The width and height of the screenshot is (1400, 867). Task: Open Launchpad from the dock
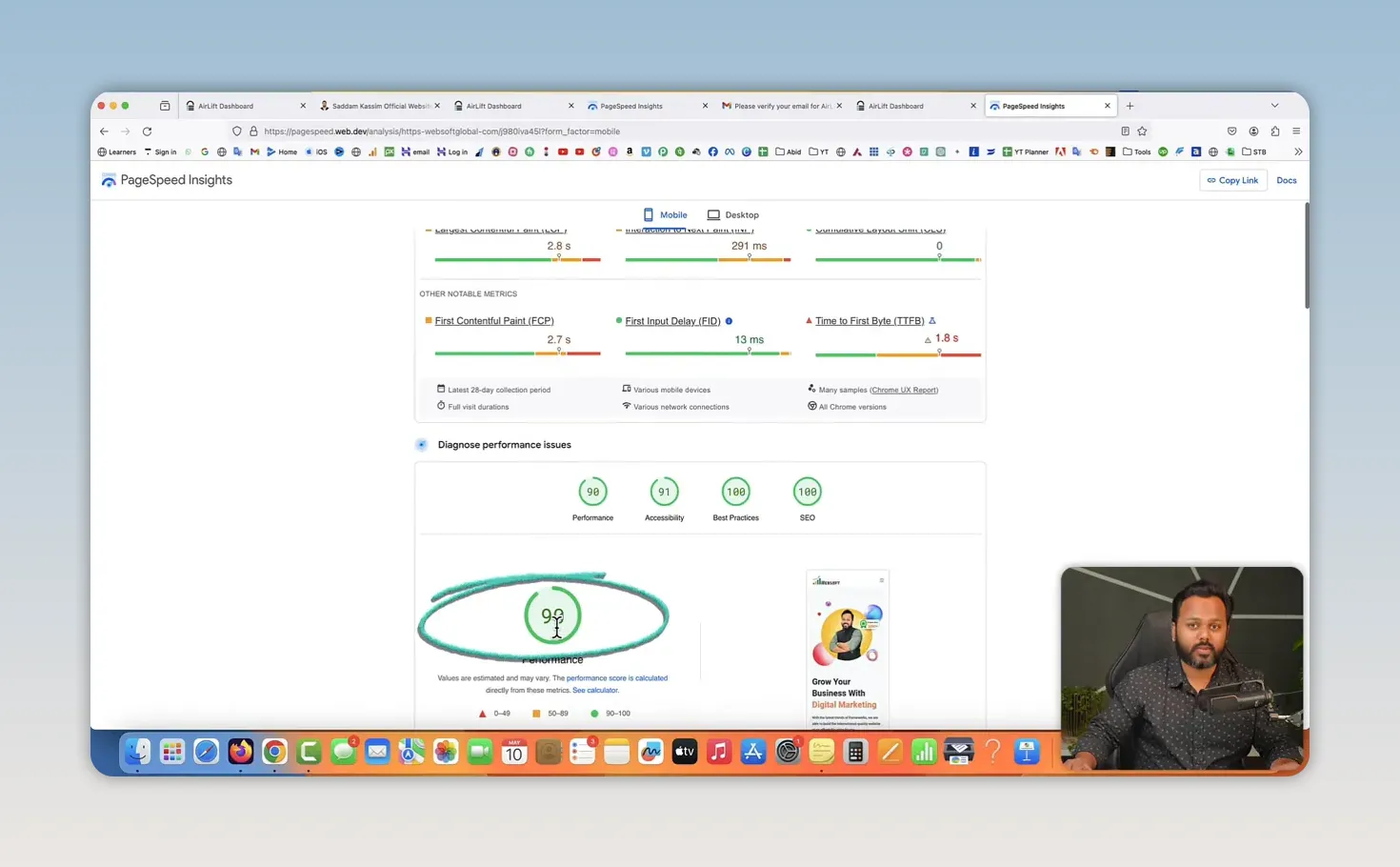point(171,752)
